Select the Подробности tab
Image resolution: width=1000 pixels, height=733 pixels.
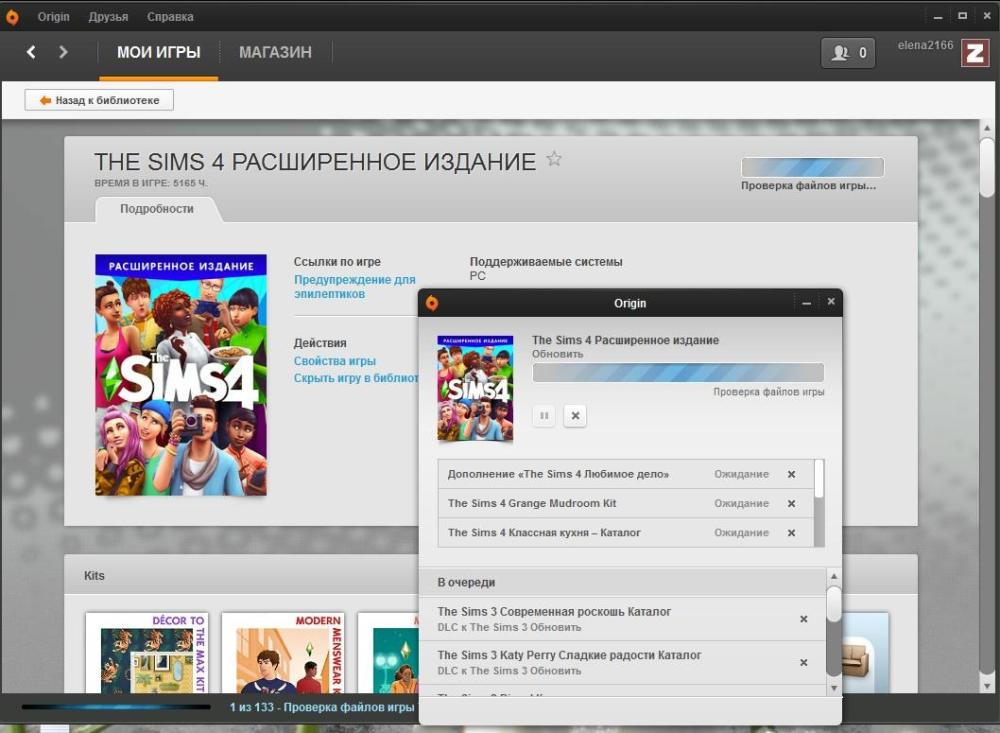pos(157,209)
